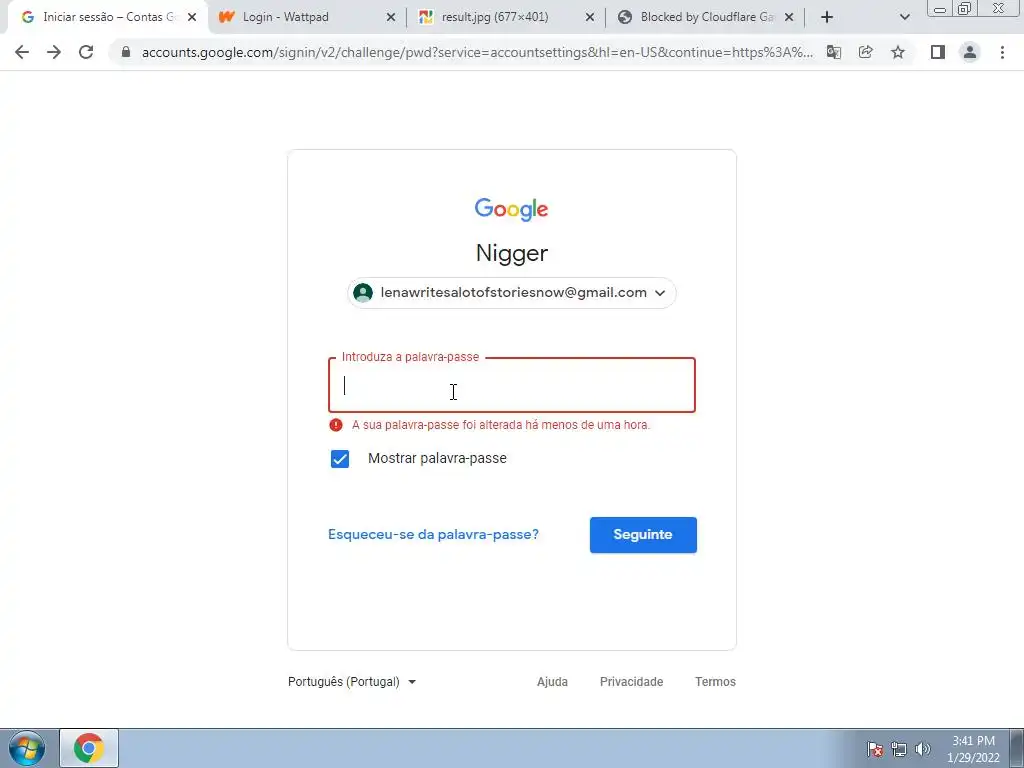Open the Chrome profile avatar
This screenshot has width=1024, height=768.
(970, 52)
